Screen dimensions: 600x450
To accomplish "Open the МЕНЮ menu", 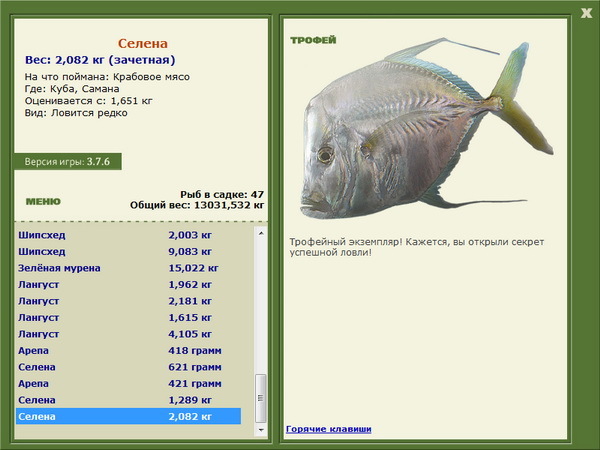I will 43,202.
